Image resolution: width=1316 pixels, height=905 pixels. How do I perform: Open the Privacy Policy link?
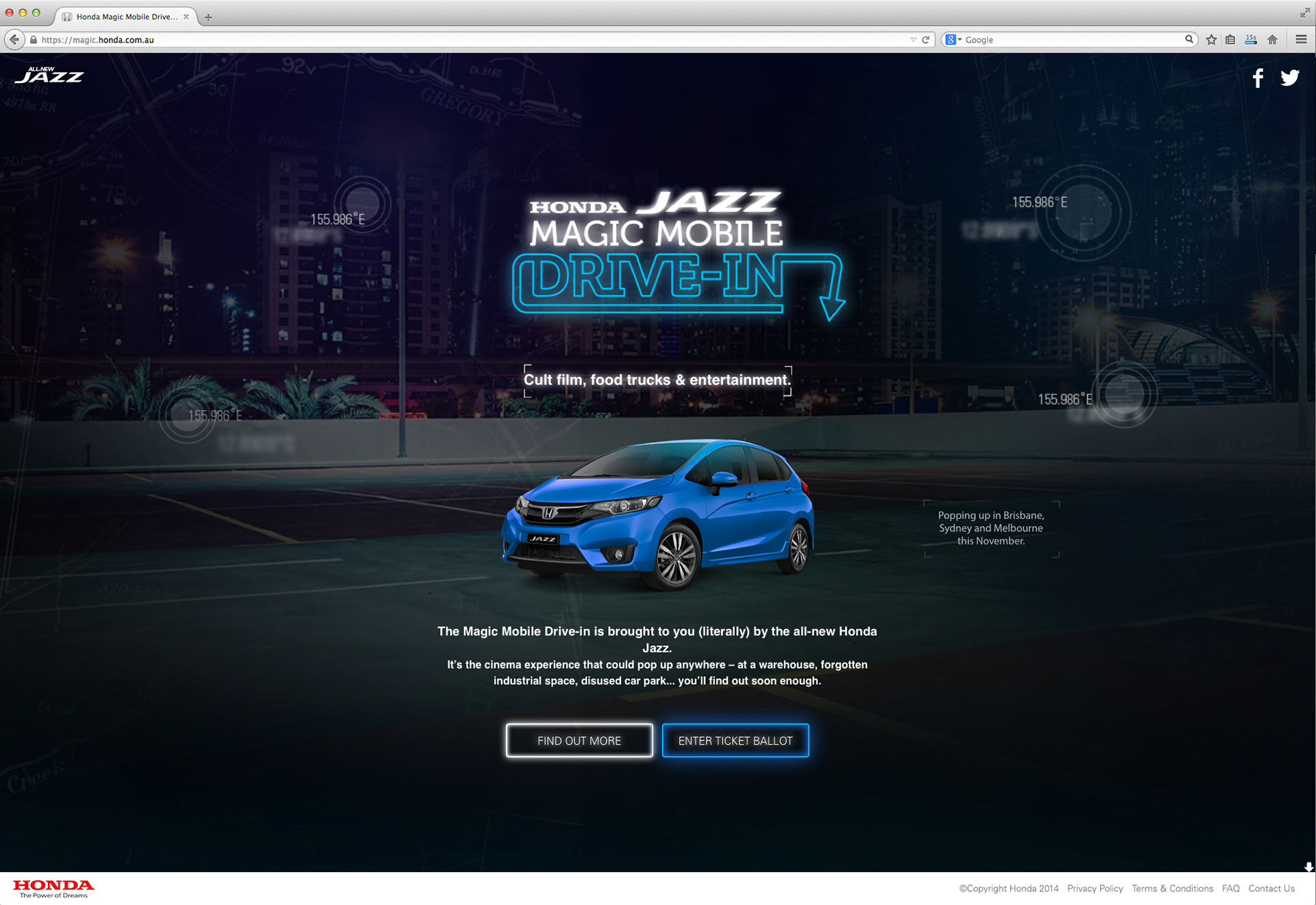coord(1095,889)
